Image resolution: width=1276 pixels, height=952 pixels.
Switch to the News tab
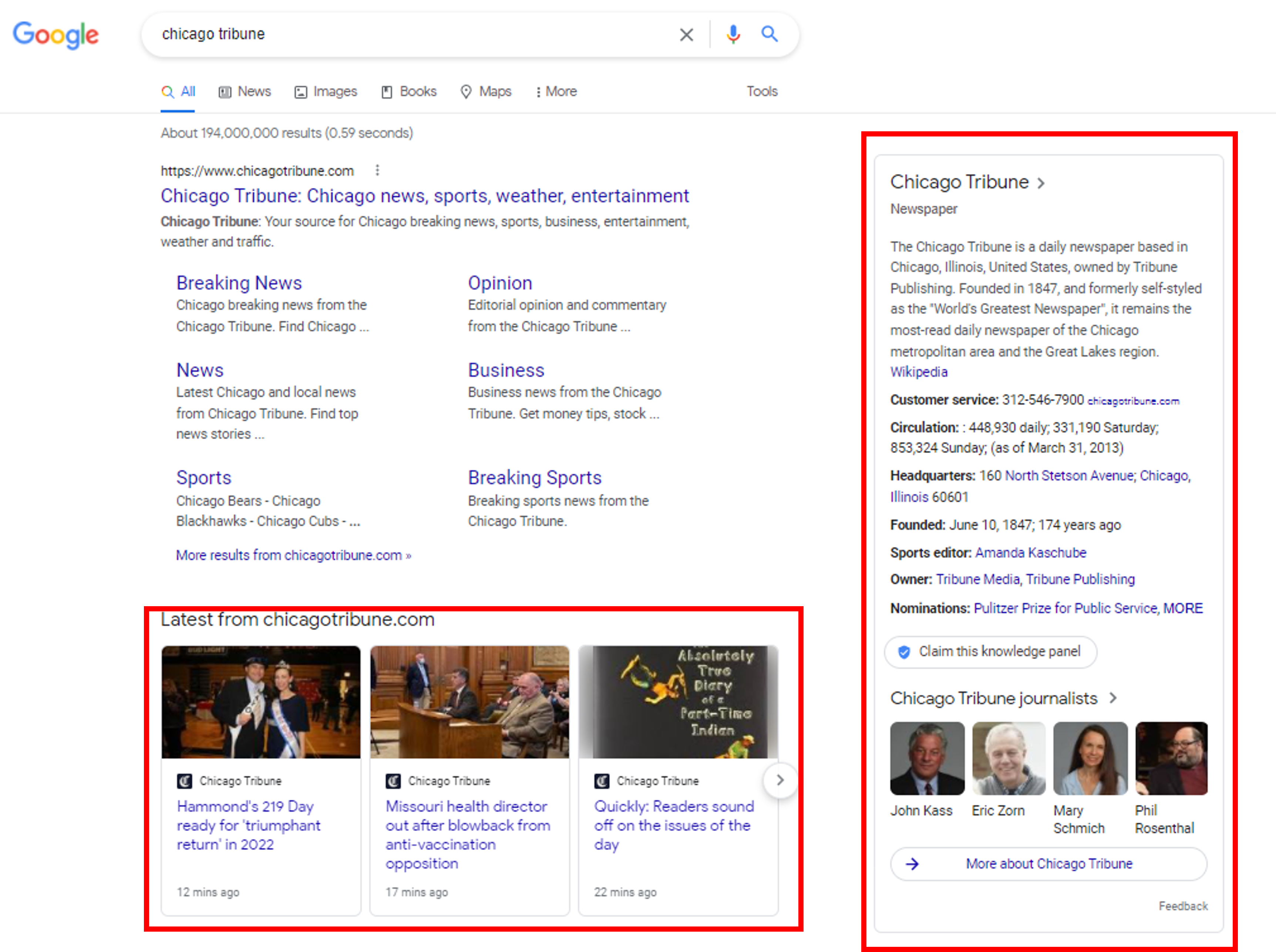click(x=245, y=92)
